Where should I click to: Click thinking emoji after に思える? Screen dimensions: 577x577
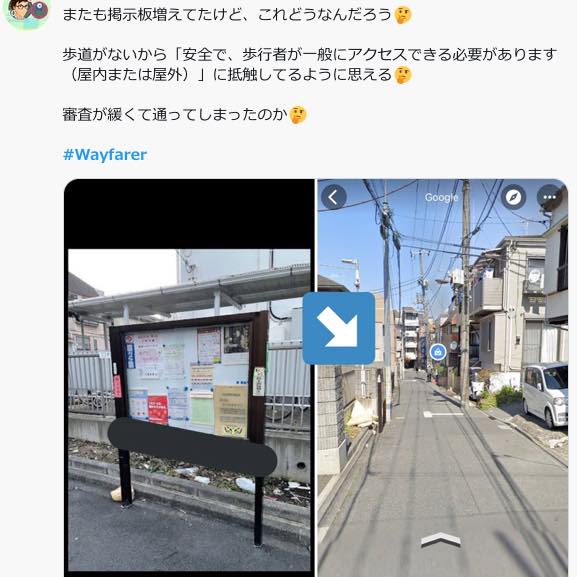[403, 75]
